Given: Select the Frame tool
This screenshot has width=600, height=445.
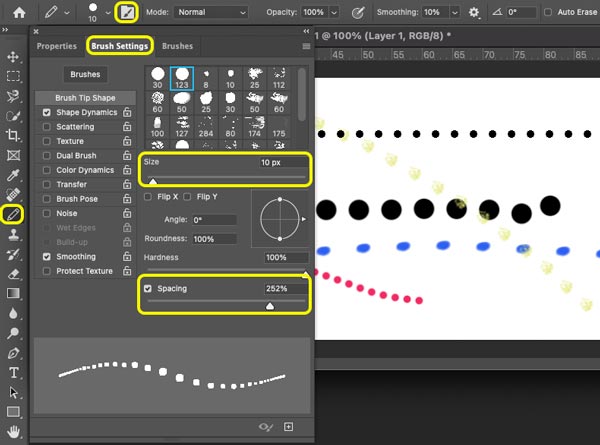Looking at the screenshot, I should point(13,155).
